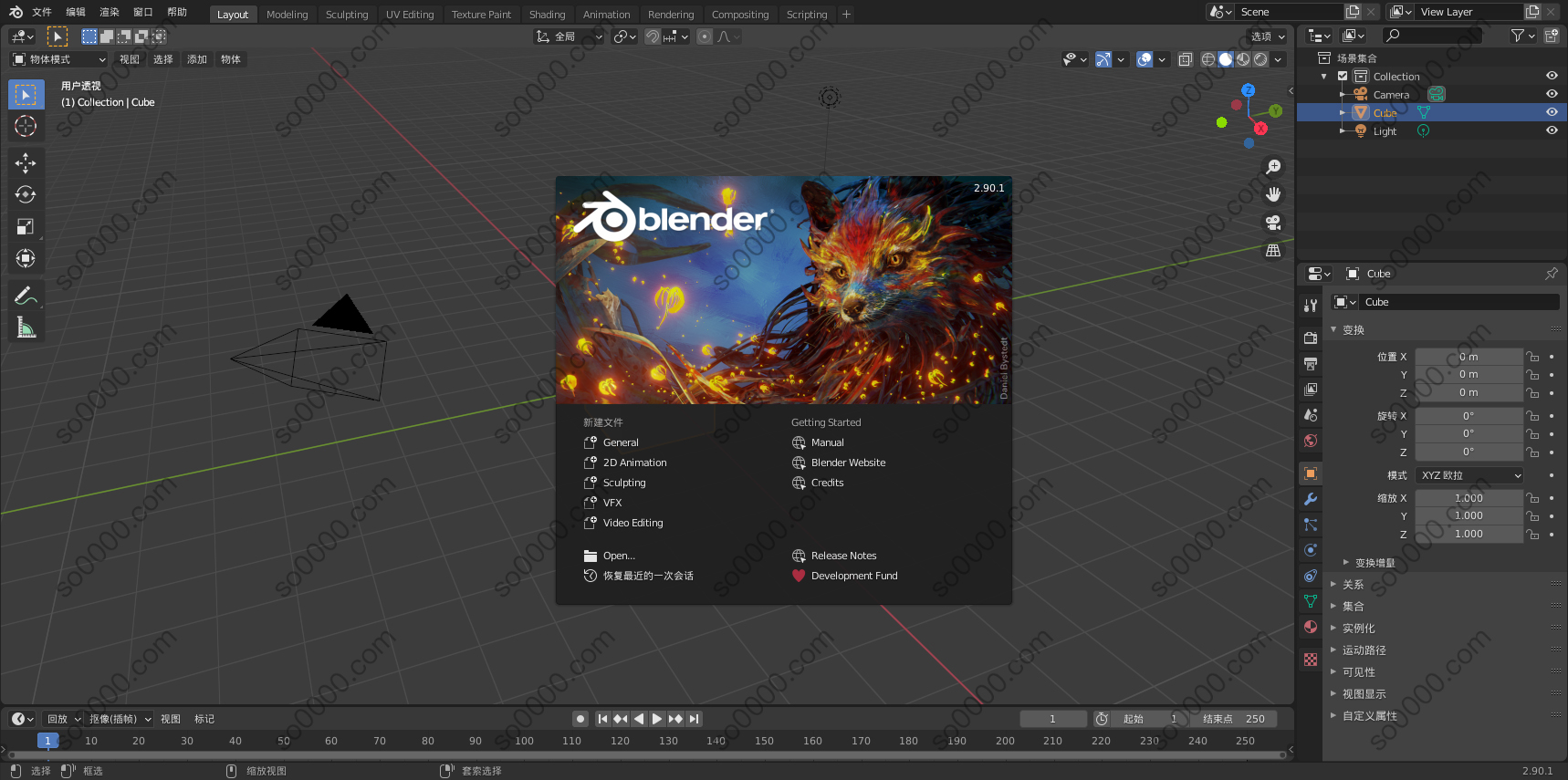Open the Material properties tab

[1311, 627]
